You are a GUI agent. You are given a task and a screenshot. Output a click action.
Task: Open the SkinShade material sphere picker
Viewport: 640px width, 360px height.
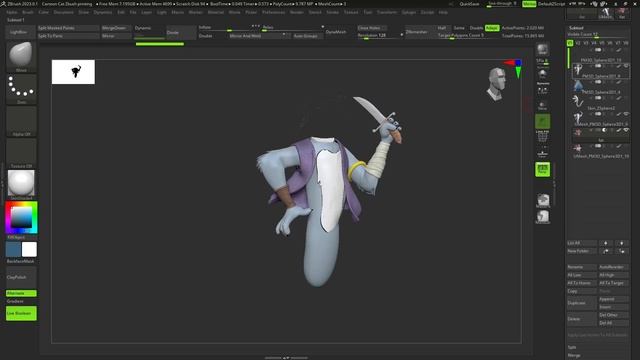tap(21, 183)
